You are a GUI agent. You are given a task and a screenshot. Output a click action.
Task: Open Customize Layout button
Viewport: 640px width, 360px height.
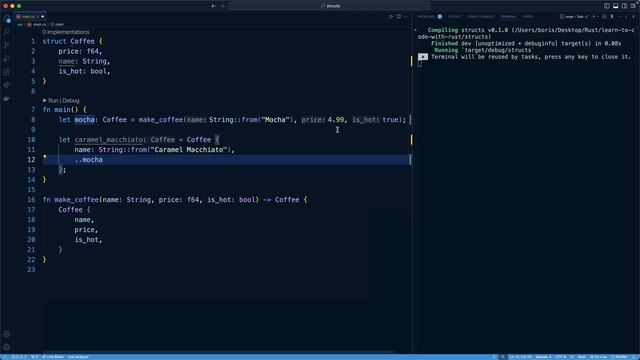(x=633, y=6)
